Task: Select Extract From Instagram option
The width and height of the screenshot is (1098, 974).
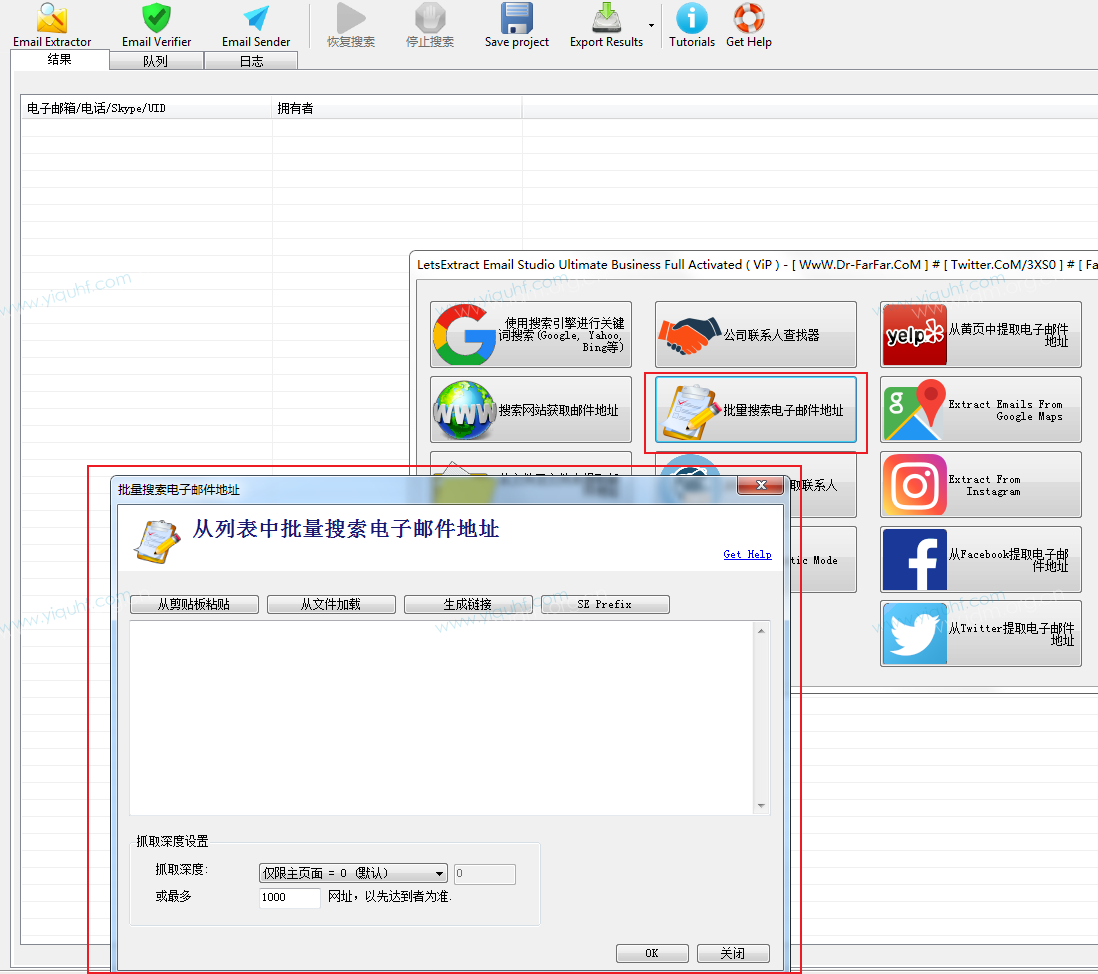Action: 980,485
